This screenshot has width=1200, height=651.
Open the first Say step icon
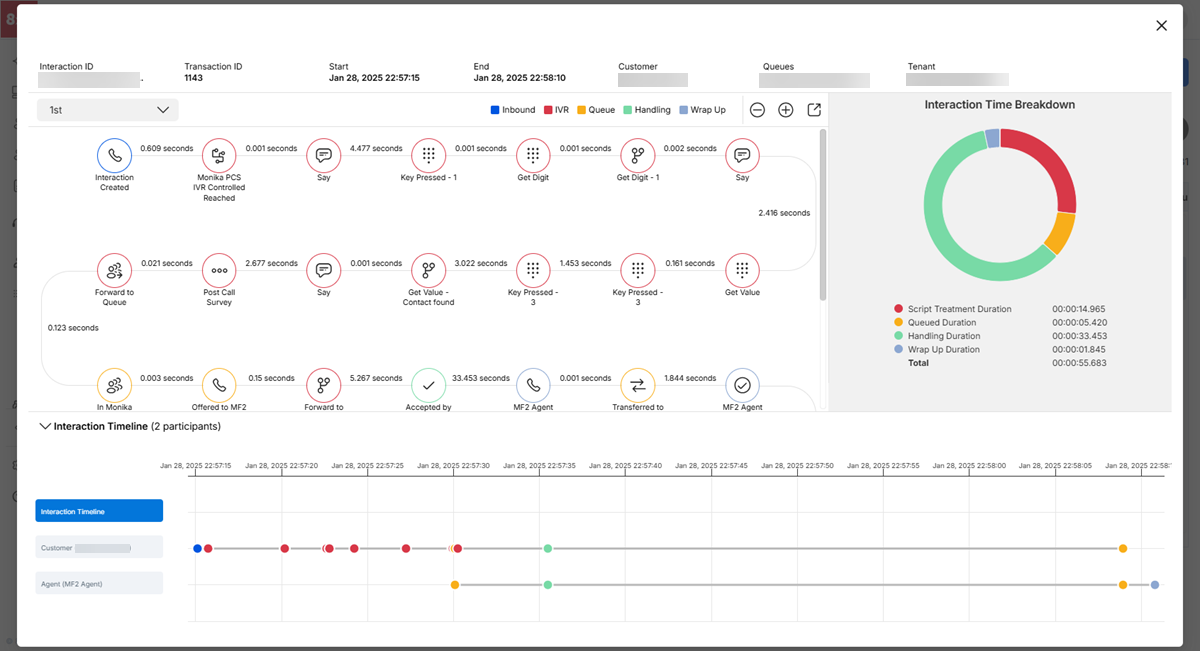(x=323, y=155)
